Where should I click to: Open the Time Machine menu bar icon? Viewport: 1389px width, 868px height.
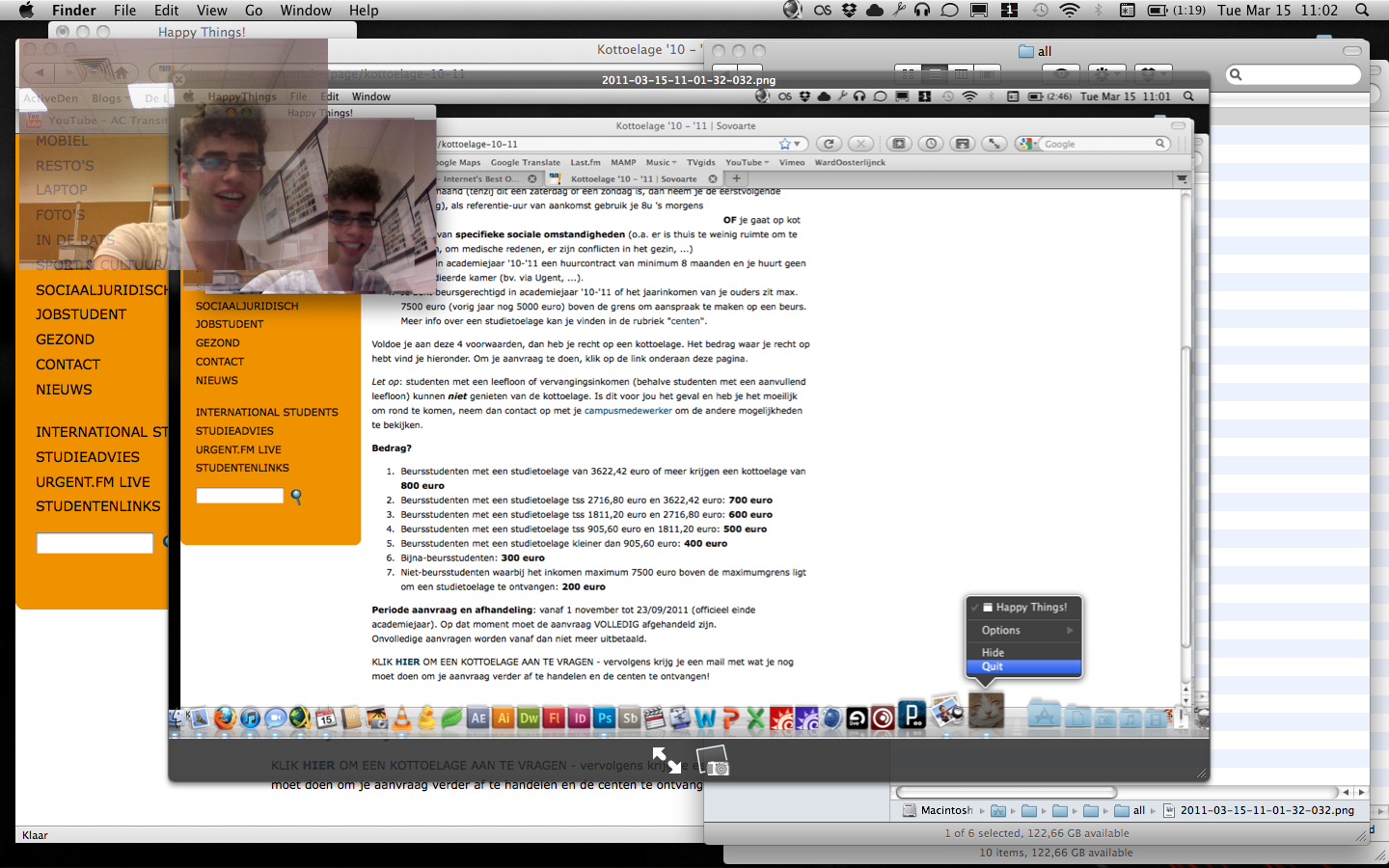[1041, 11]
